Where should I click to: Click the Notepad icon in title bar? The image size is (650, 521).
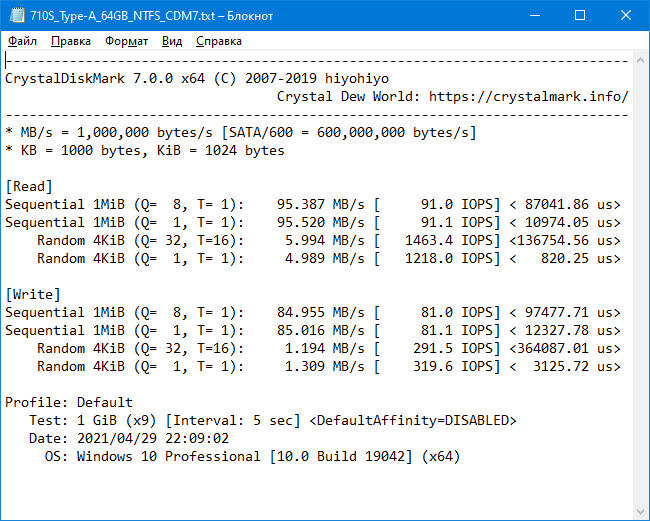coord(17,16)
